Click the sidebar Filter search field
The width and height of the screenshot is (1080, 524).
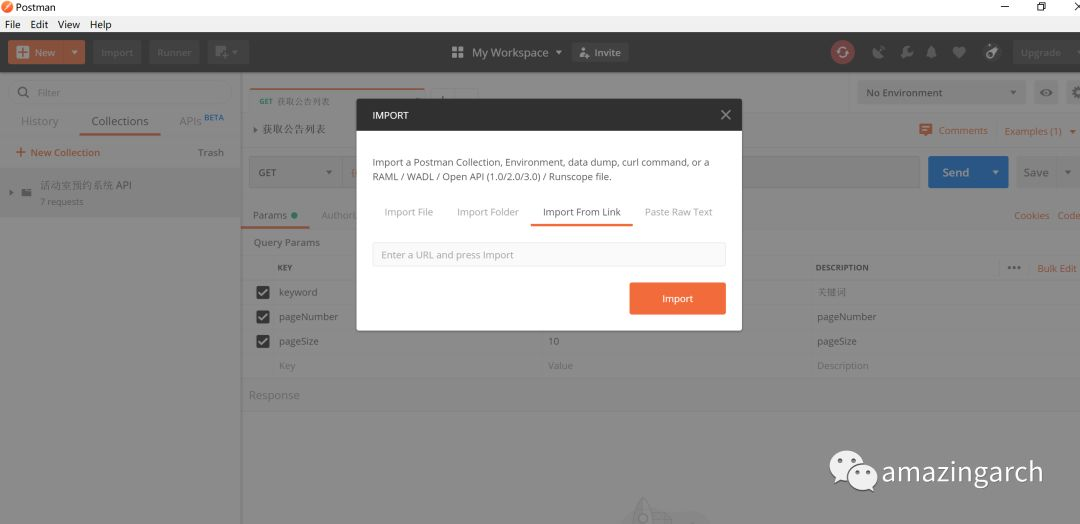pyautogui.click(x=119, y=92)
